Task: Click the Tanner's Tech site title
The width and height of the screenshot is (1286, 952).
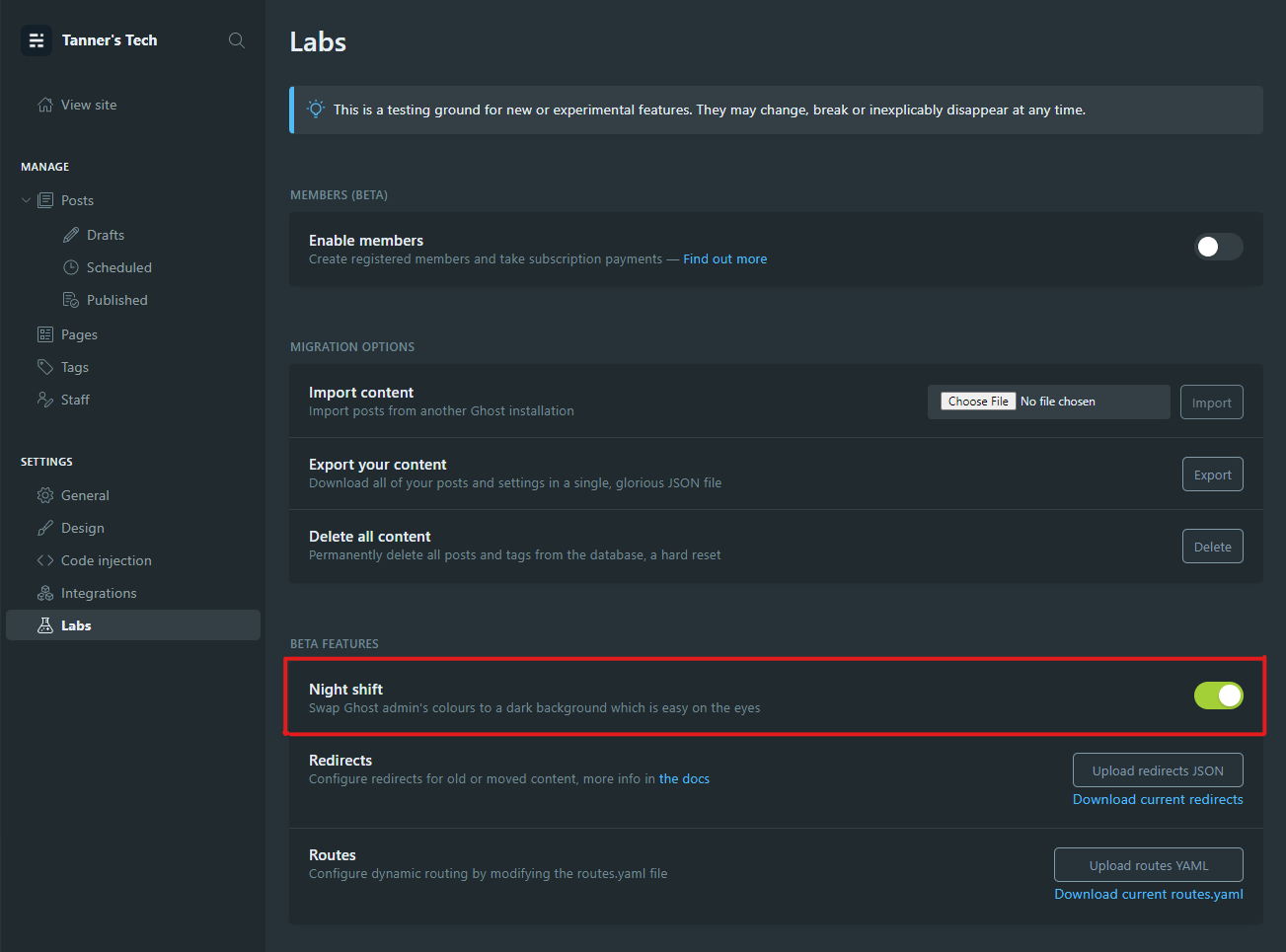Action: point(110,40)
